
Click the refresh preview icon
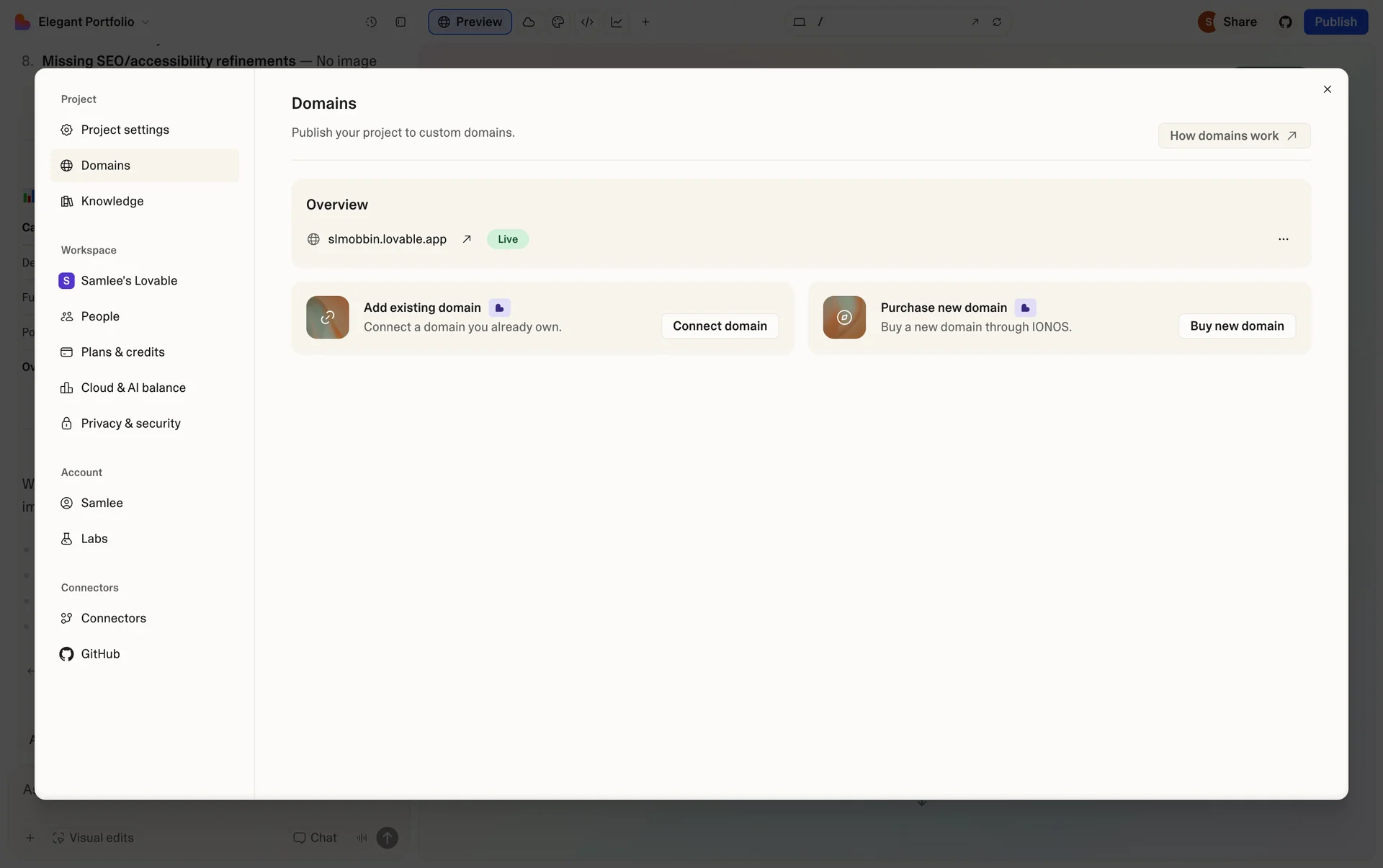tap(997, 22)
